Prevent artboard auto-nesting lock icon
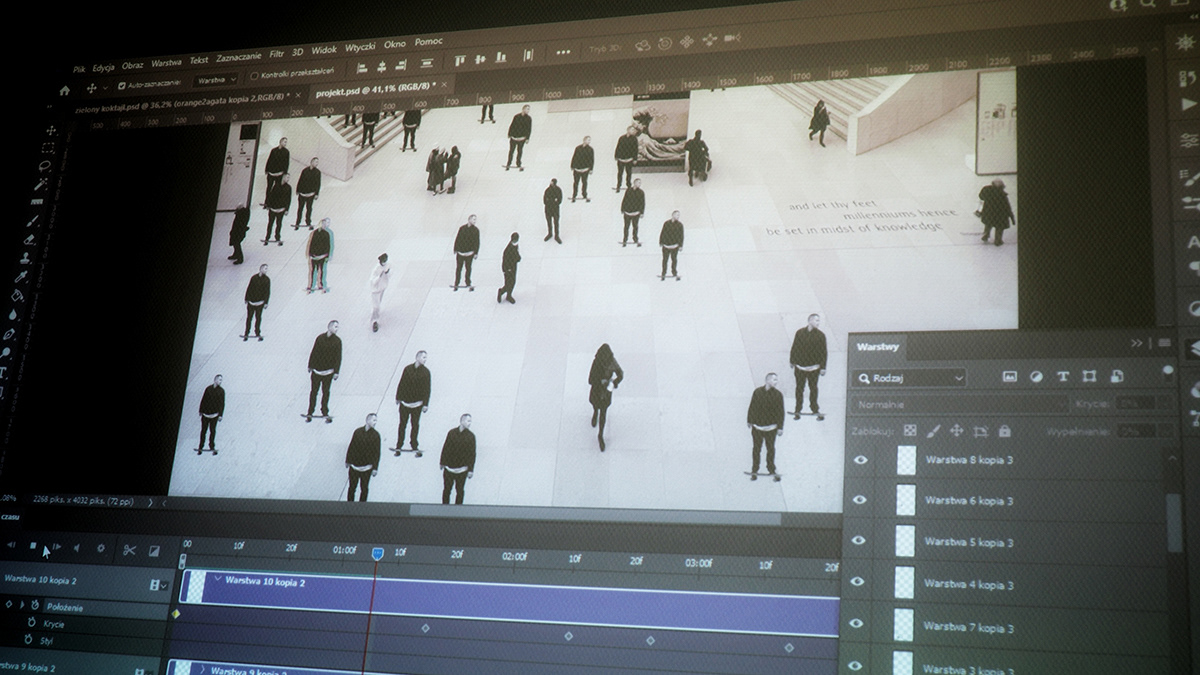Screen dimensions: 1200x675 pos(980,432)
